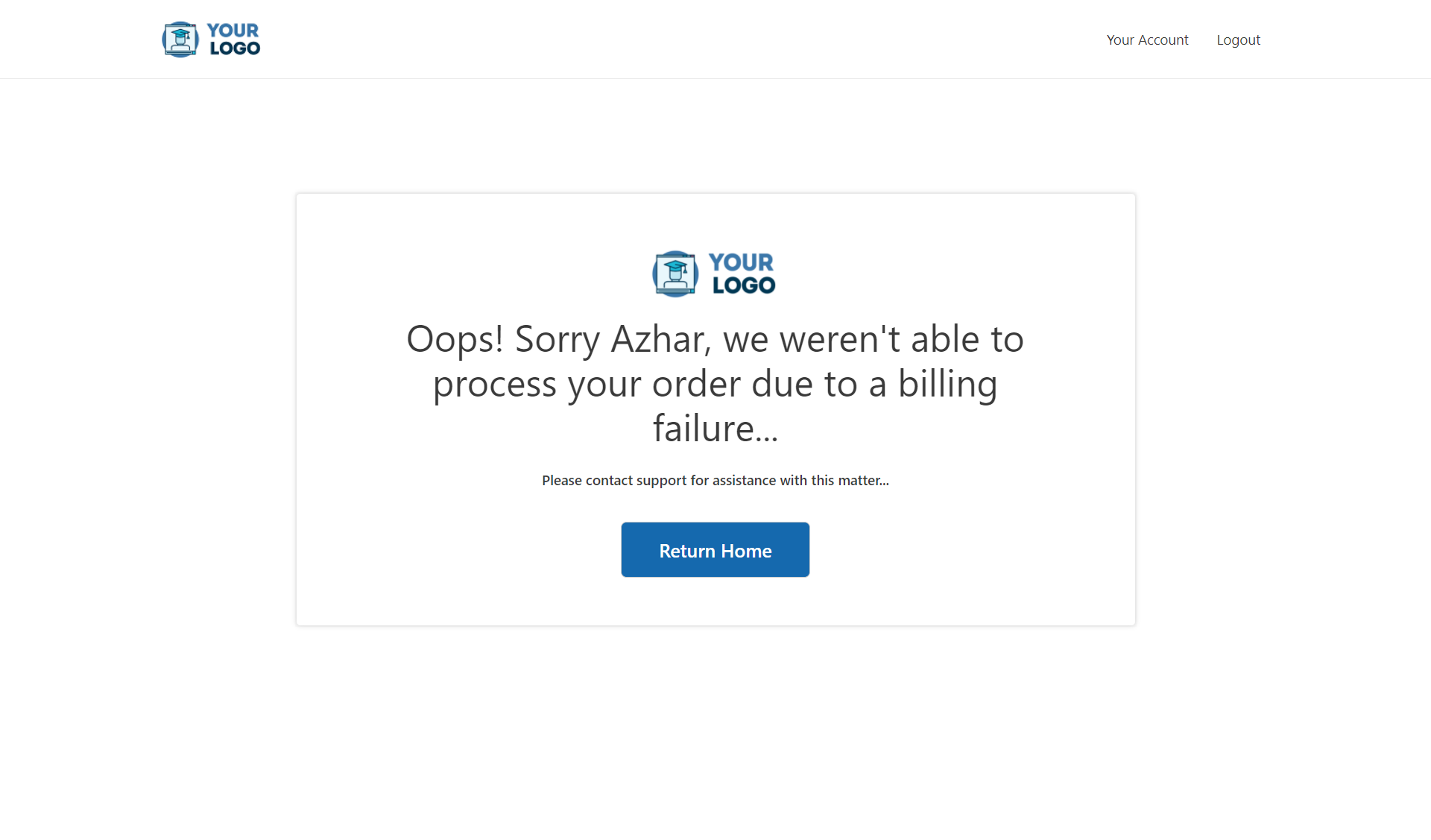The height and width of the screenshot is (840, 1431).
Task: Click the card's "YOUR LOGO" wordmark
Action: [x=742, y=274]
